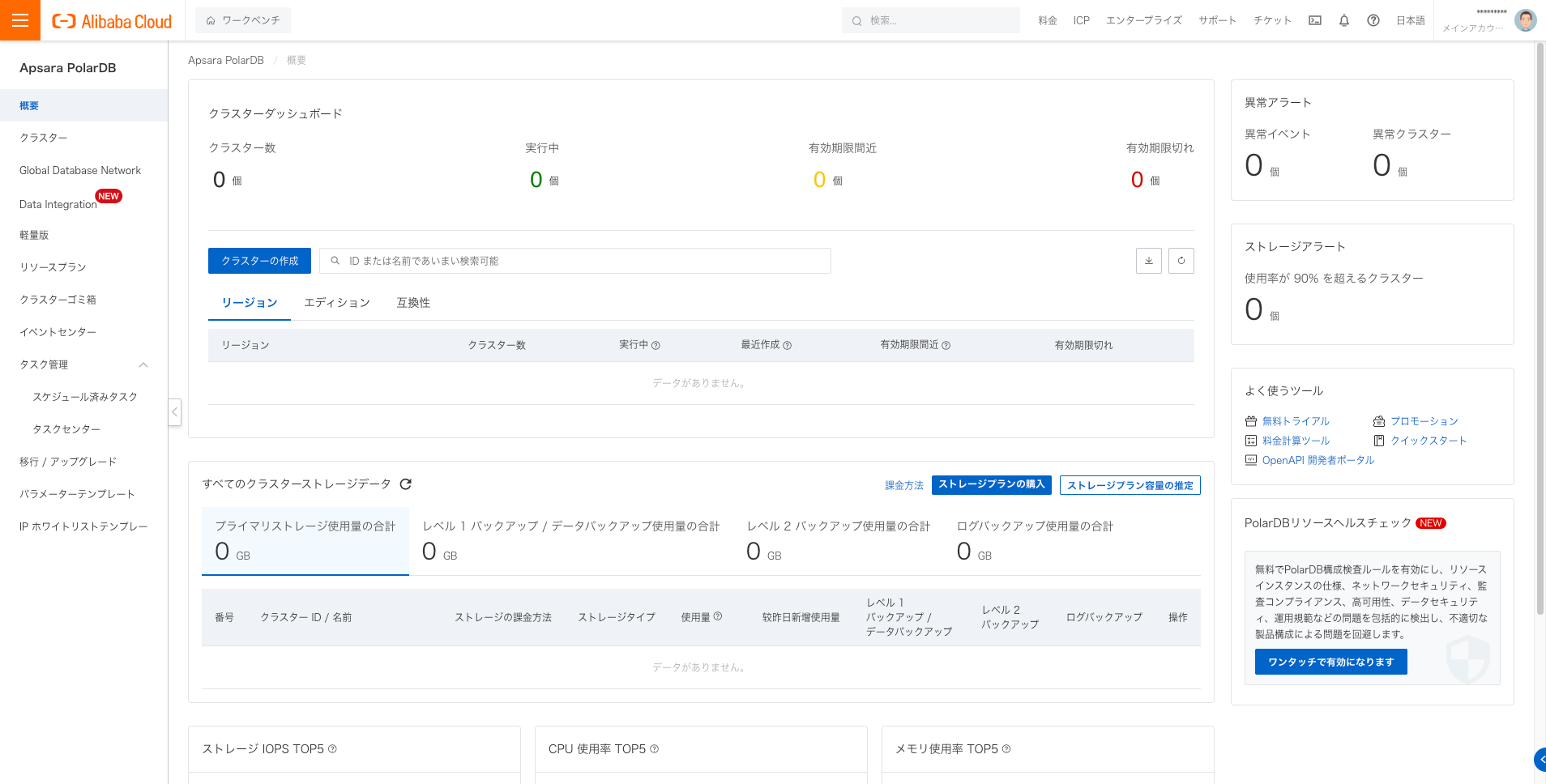The image size is (1546, 784).
Task: Open the hamburger navigation menu
Action: point(20,20)
